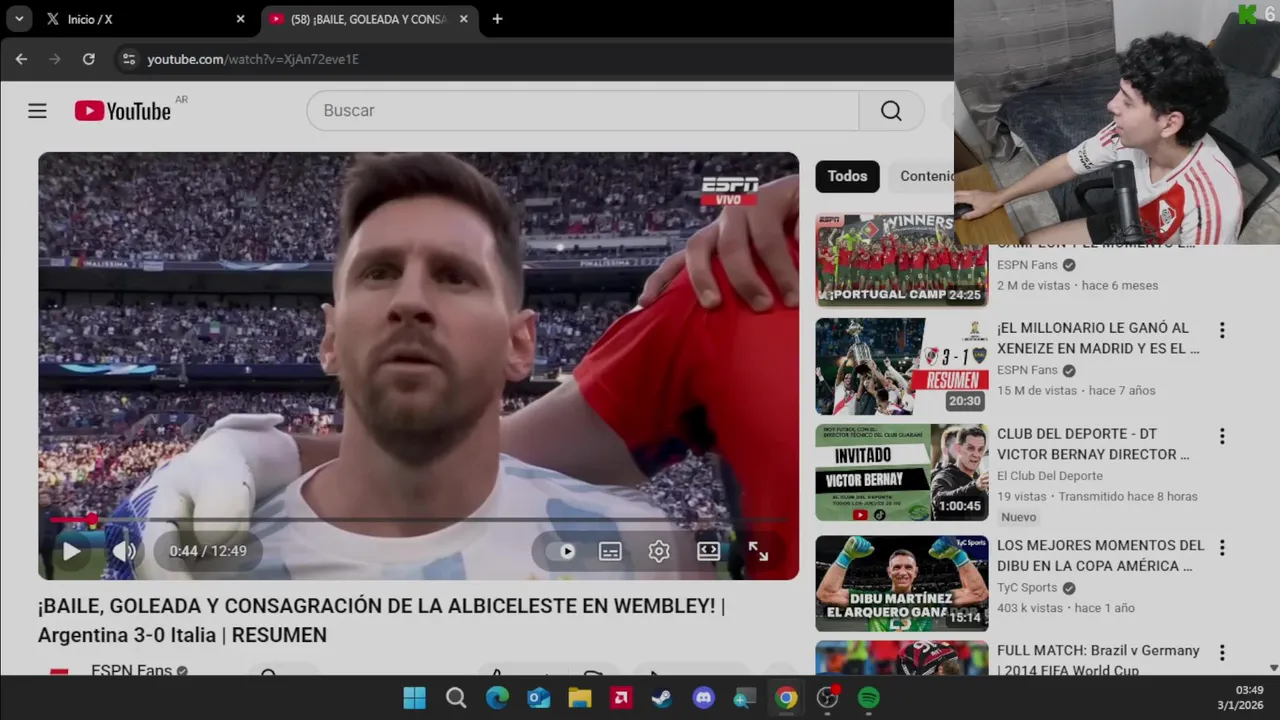Screen dimensions: 1280x720
Task: Open Discord from the taskbar
Action: (x=704, y=698)
